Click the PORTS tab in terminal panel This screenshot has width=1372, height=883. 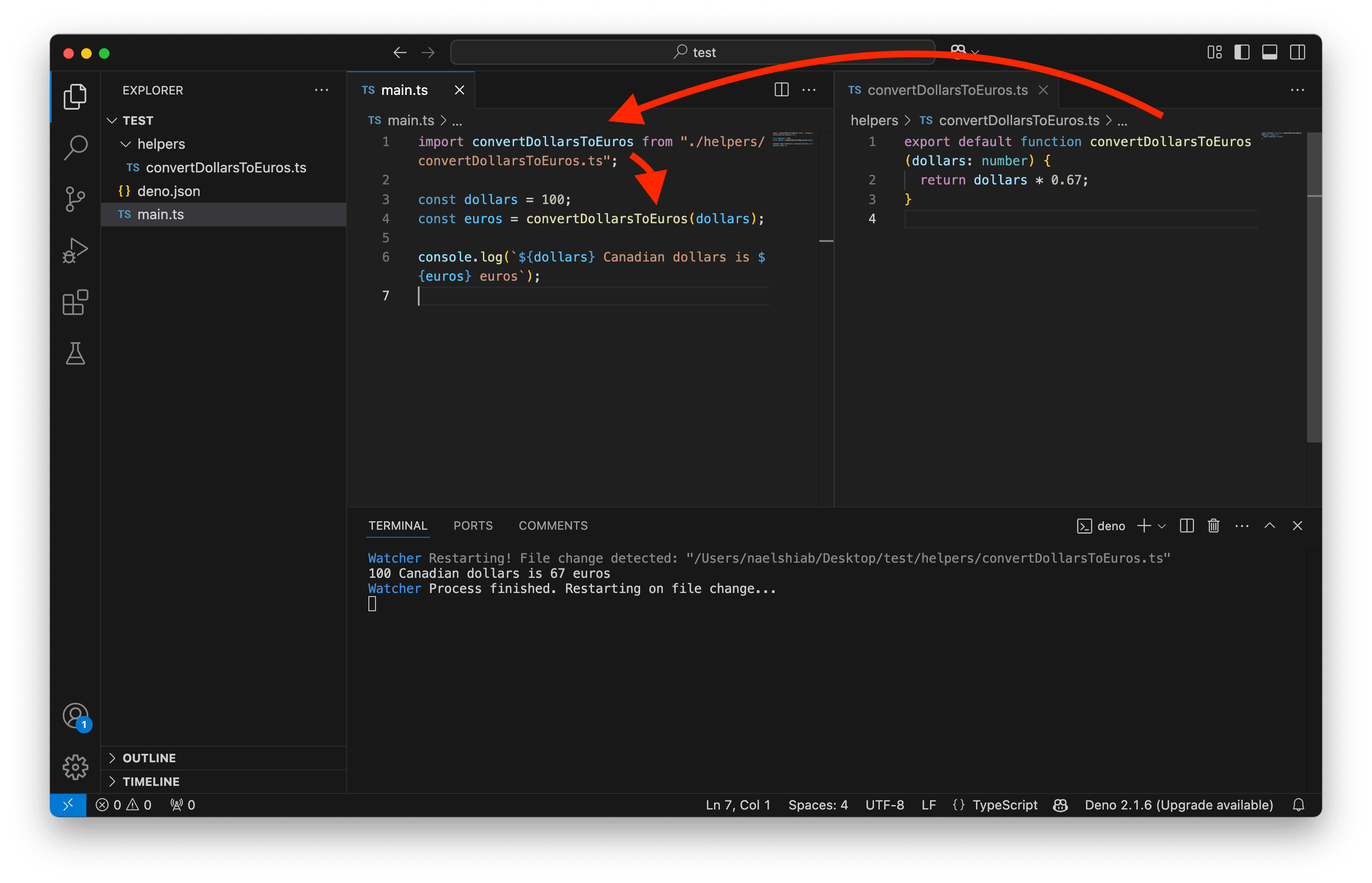point(474,525)
